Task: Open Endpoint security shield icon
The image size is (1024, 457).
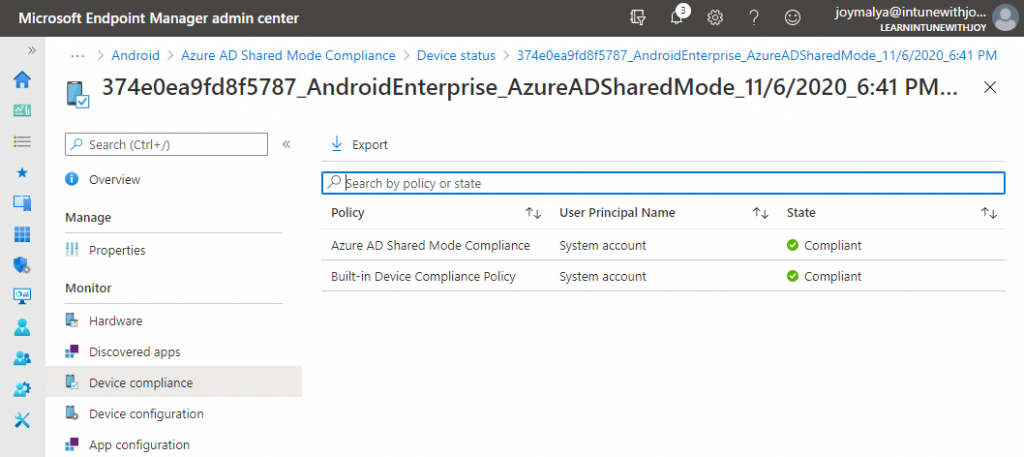Action: point(22,265)
